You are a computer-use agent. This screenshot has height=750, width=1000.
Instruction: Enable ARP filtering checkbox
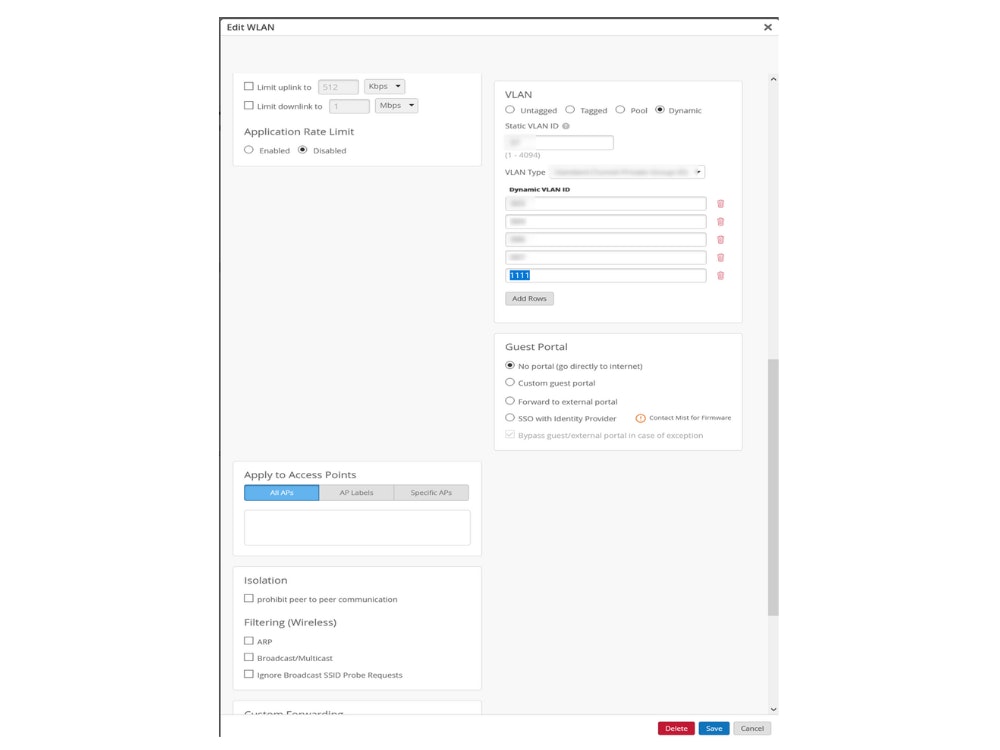coord(249,641)
